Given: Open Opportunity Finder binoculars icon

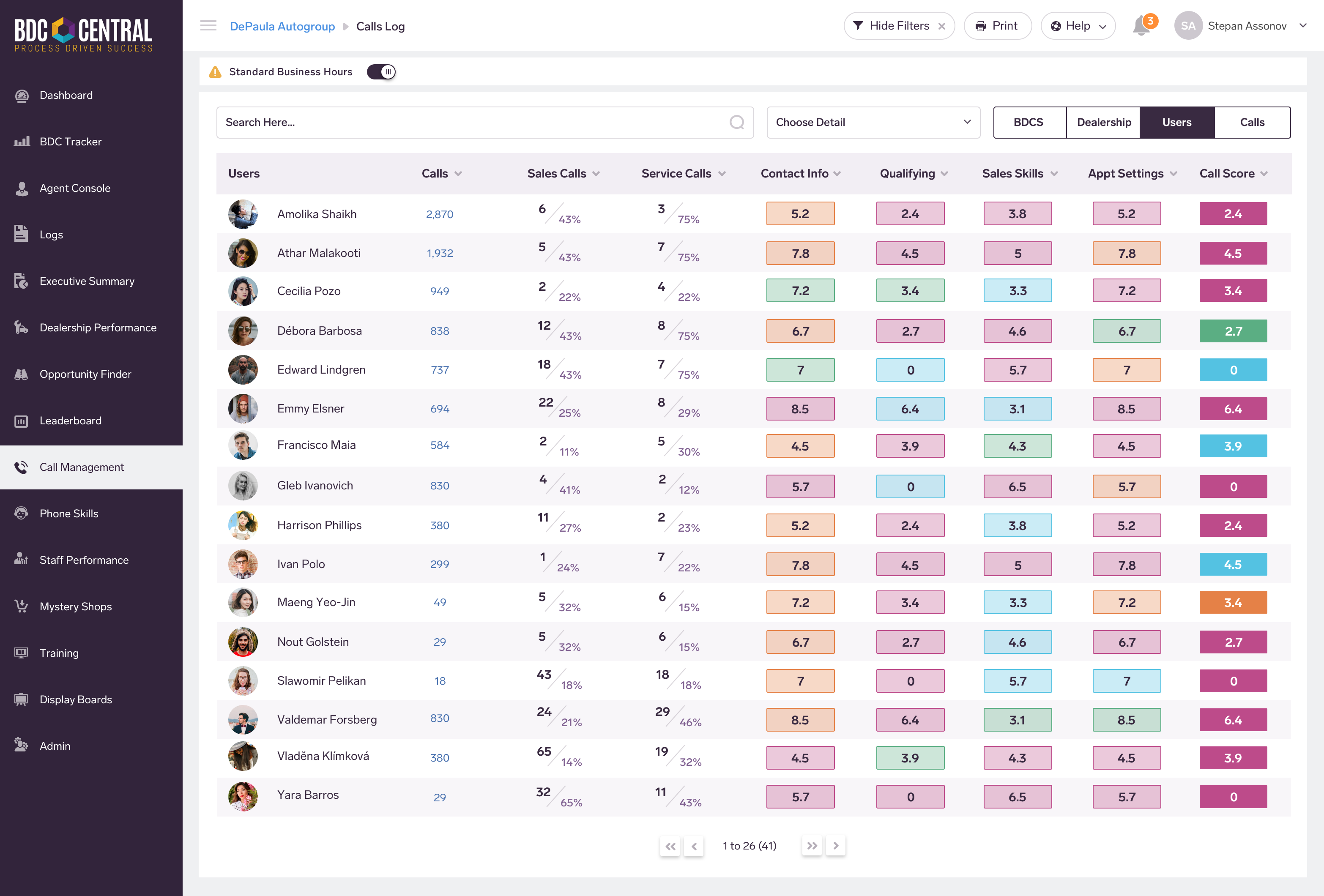Looking at the screenshot, I should (21, 374).
